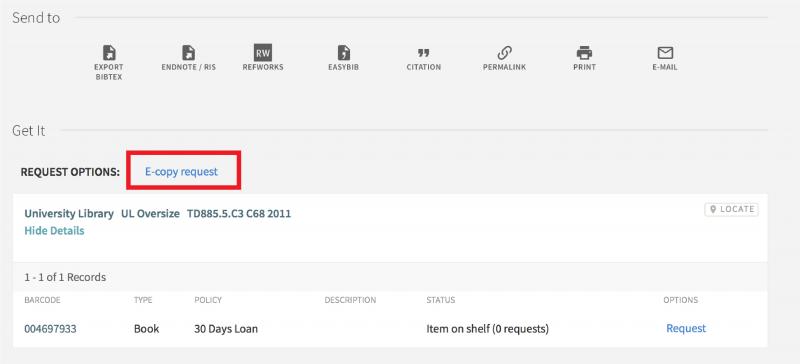800x364 pixels.
Task: Click the Options column header
Action: (x=681, y=300)
